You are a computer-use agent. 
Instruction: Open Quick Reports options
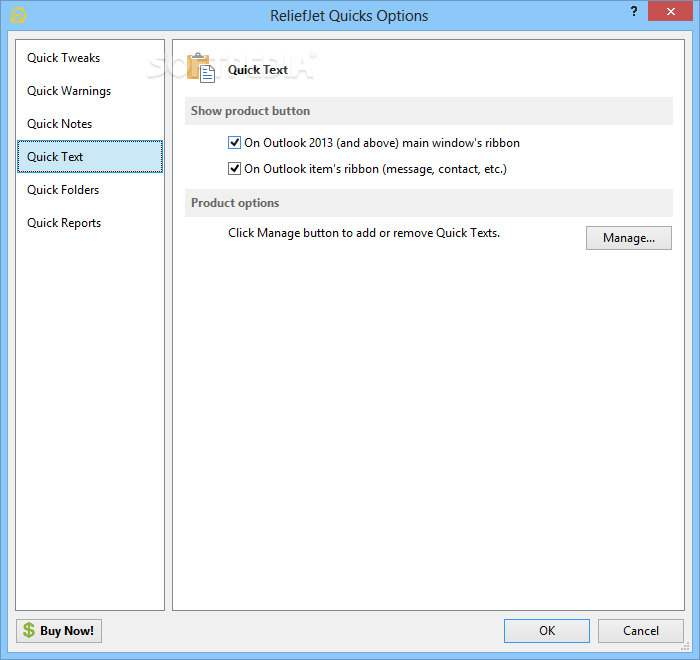90,223
